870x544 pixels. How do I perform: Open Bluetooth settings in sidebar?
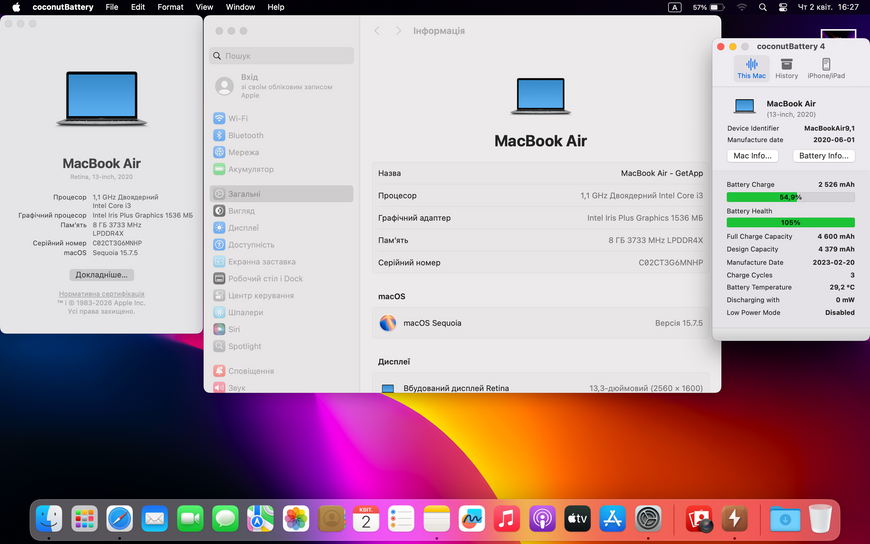[281, 135]
